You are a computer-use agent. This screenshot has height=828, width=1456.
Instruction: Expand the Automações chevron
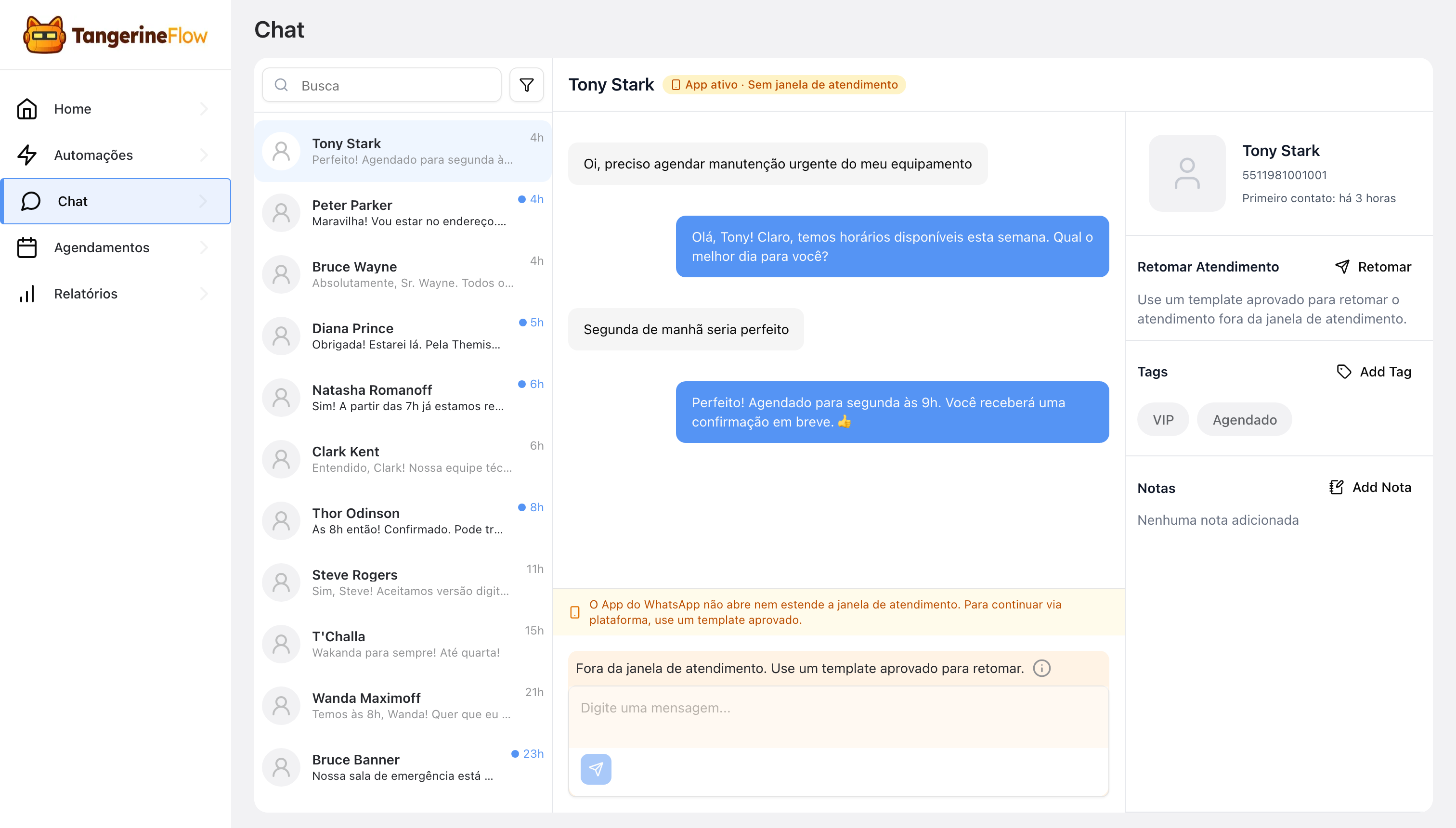[x=204, y=155]
